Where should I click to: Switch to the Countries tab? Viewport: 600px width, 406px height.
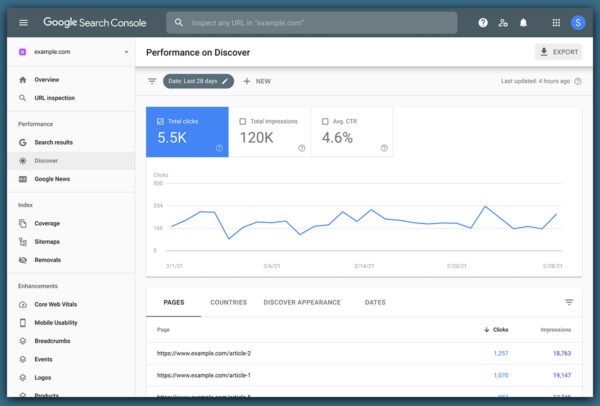(228, 302)
